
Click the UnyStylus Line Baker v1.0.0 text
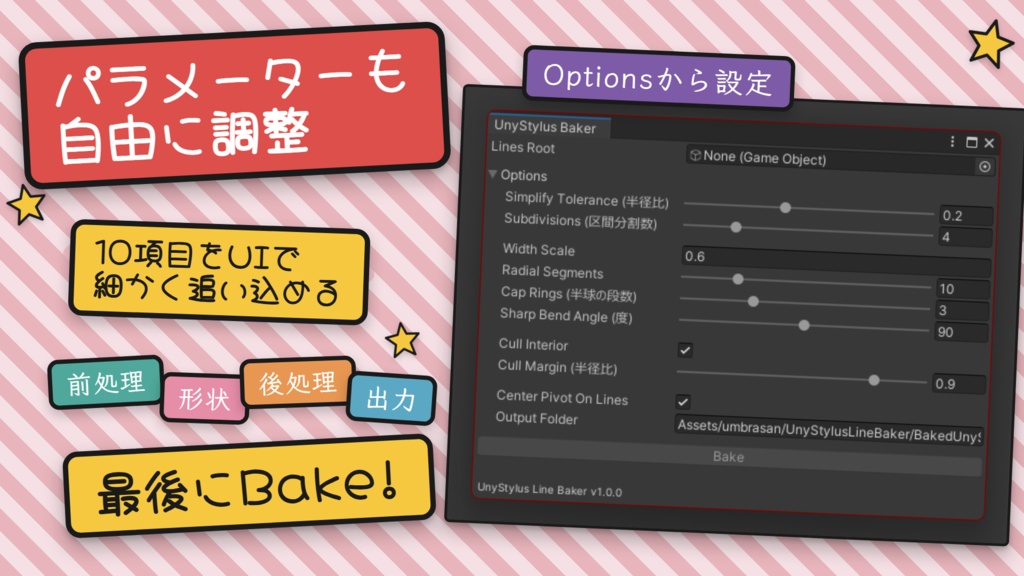550,490
